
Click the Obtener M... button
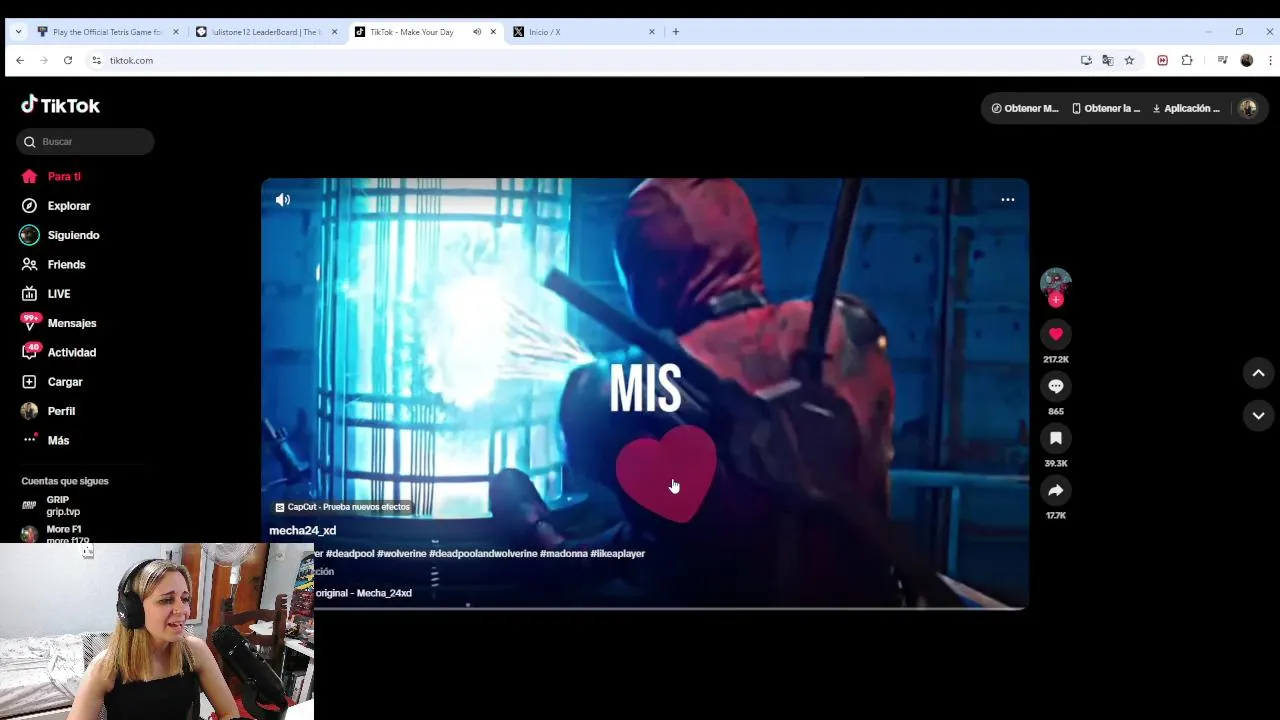[1024, 108]
